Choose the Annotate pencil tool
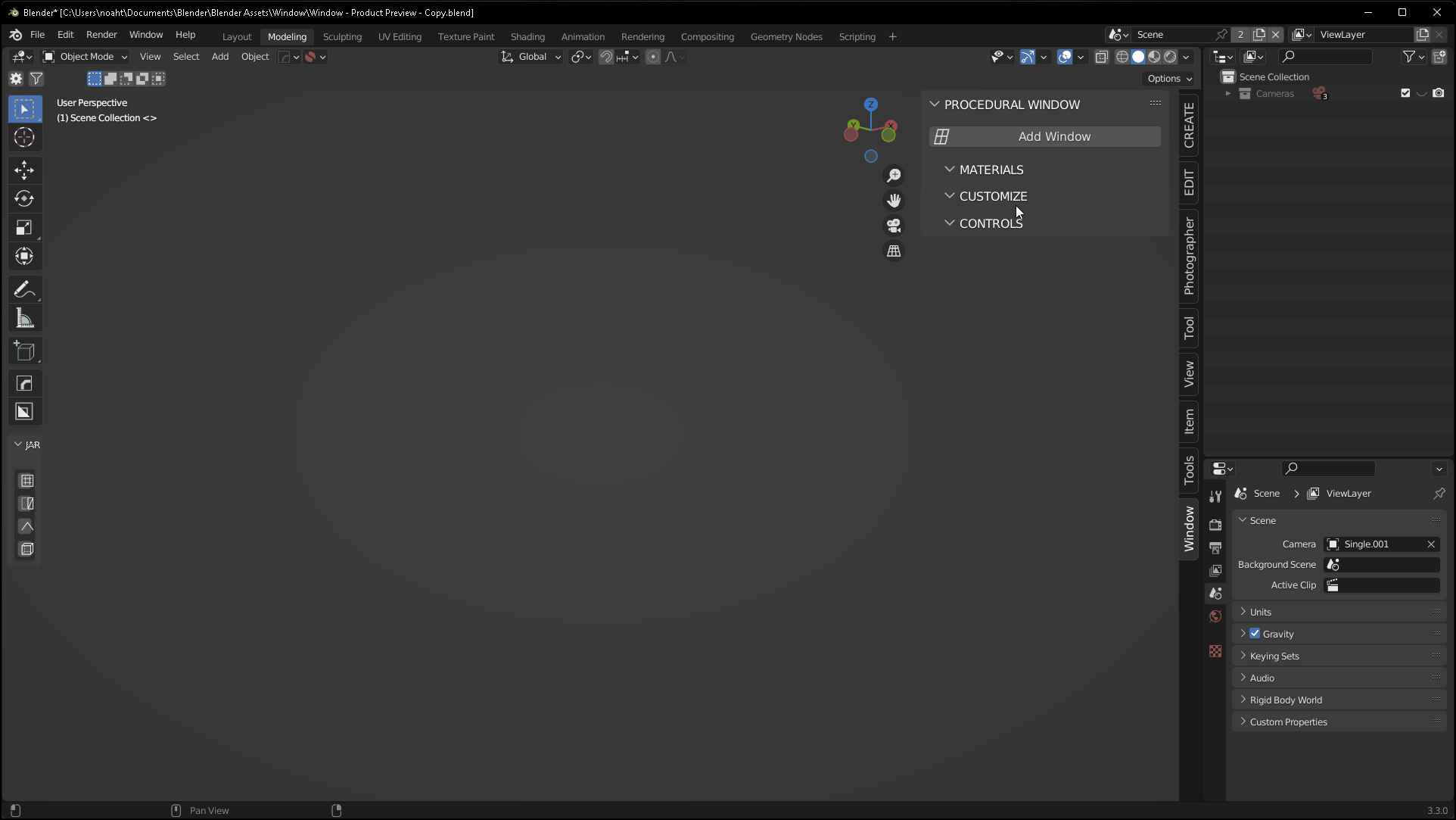Screen dimensions: 1456x820 point(24,290)
